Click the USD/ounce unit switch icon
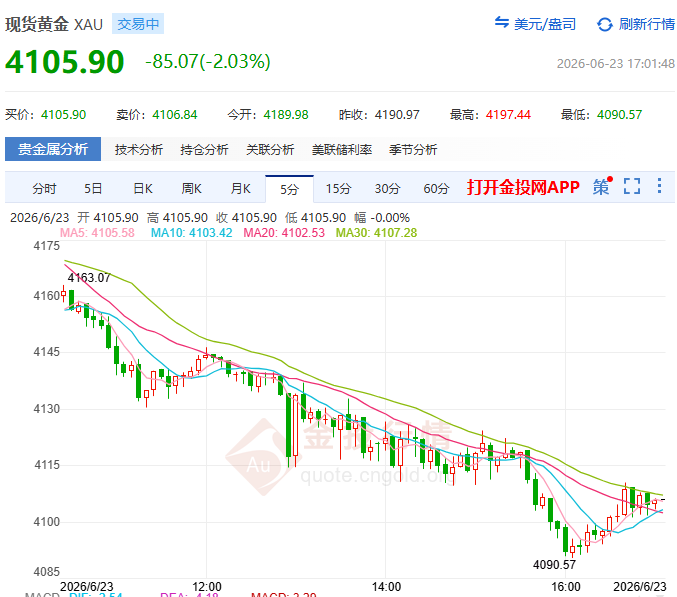Image resolution: width=677 pixels, height=597 pixels. tap(502, 22)
